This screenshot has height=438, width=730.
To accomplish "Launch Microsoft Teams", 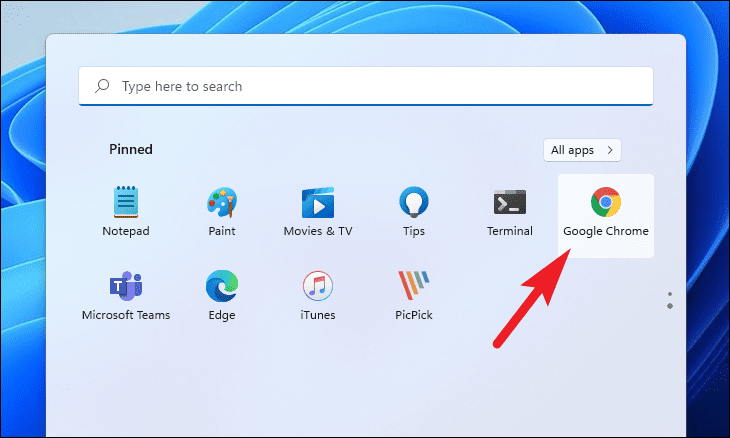I will tap(126, 296).
